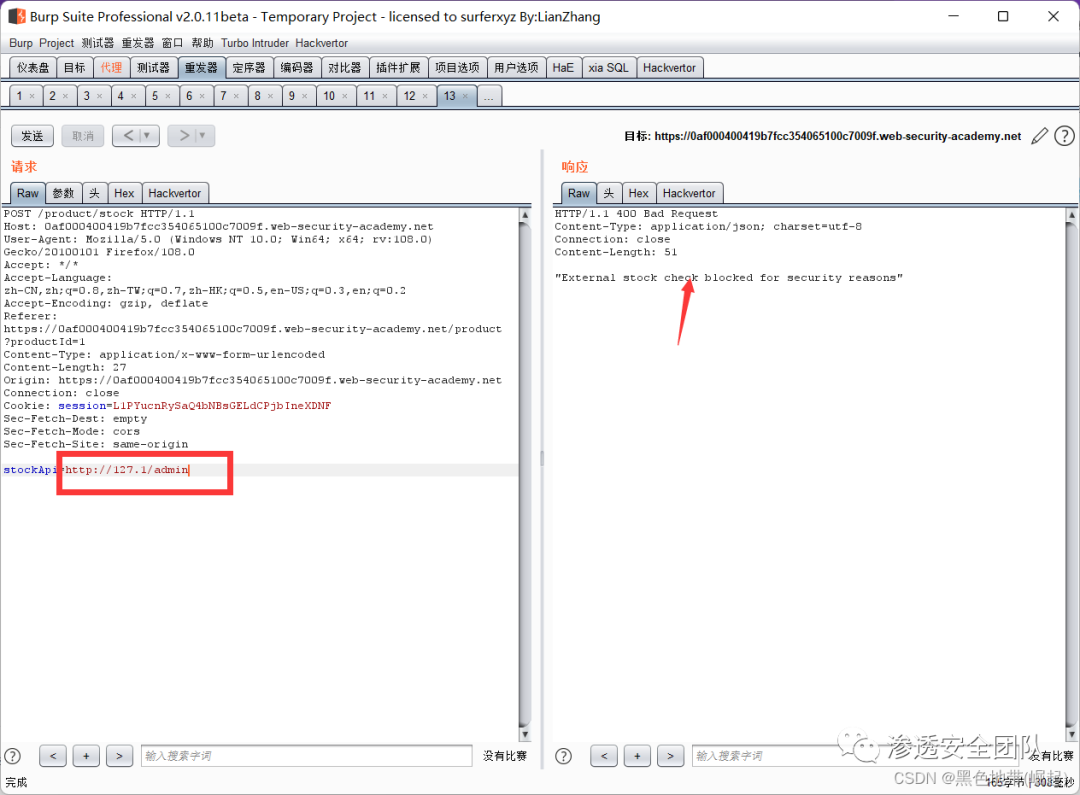Click response search next '>' button
The image size is (1080, 795).
click(670, 756)
